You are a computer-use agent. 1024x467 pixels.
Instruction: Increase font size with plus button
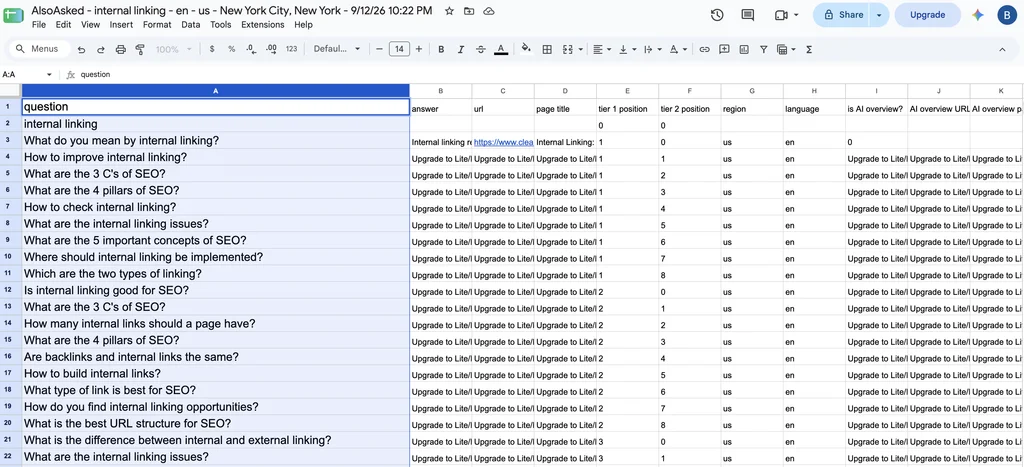click(x=419, y=49)
